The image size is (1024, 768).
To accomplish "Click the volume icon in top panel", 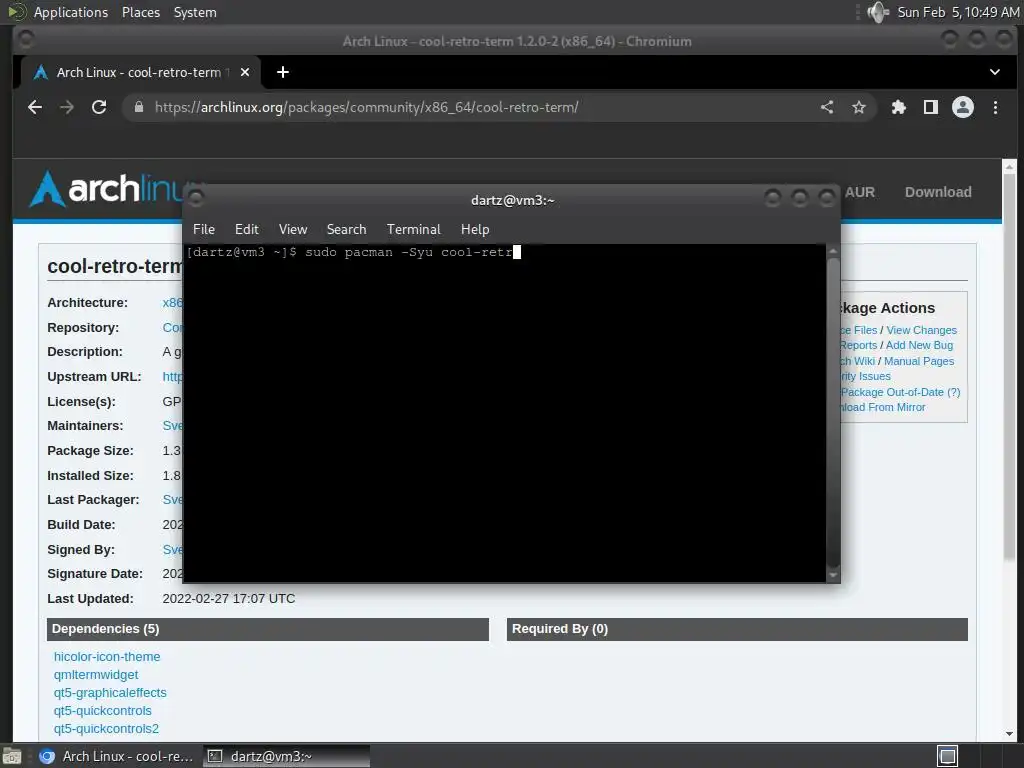I will (x=877, y=12).
